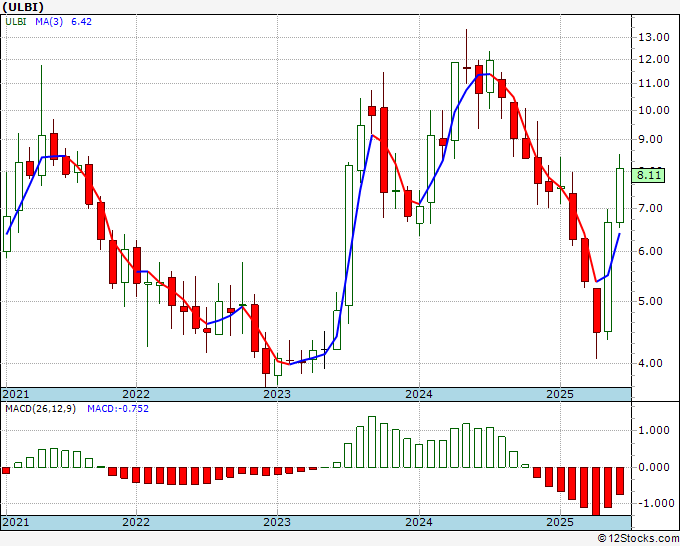680x546 pixels.
Task: Click 2021 on the price chart timeline
Action: [16, 394]
